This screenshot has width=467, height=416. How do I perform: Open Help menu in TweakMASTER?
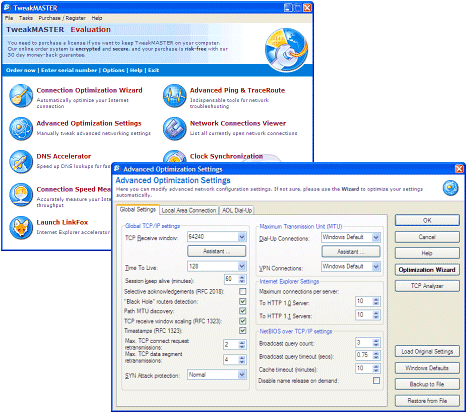pos(97,18)
